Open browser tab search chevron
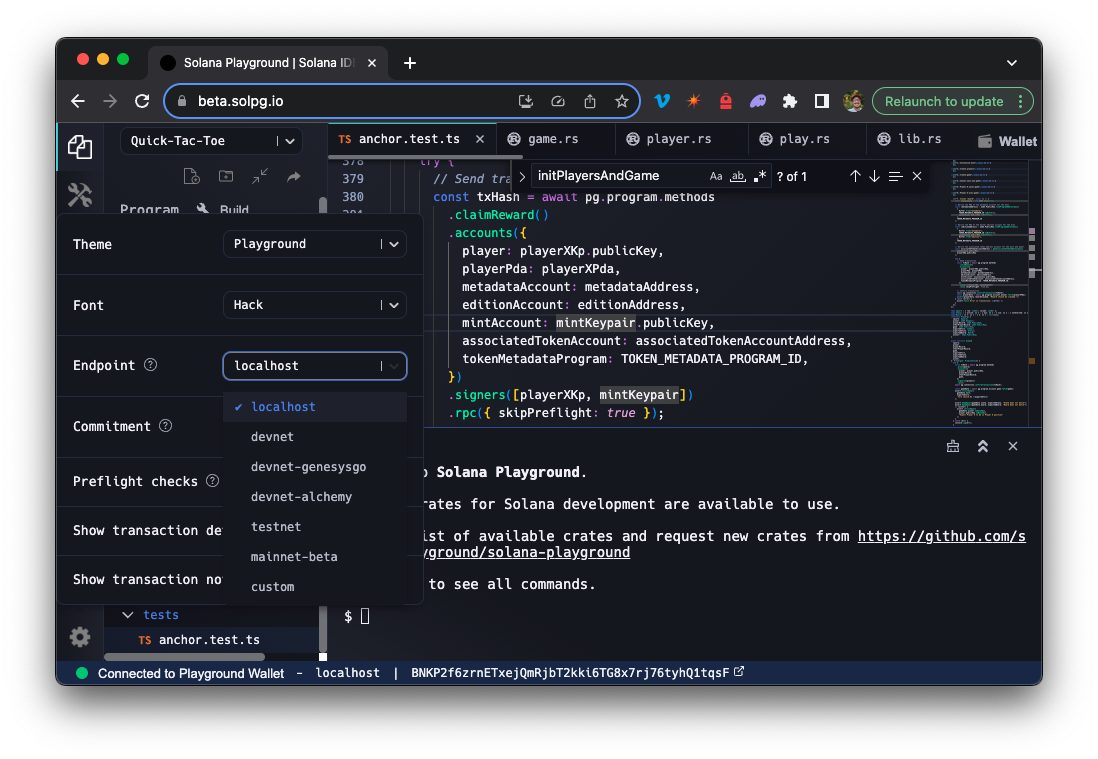 (x=1012, y=62)
